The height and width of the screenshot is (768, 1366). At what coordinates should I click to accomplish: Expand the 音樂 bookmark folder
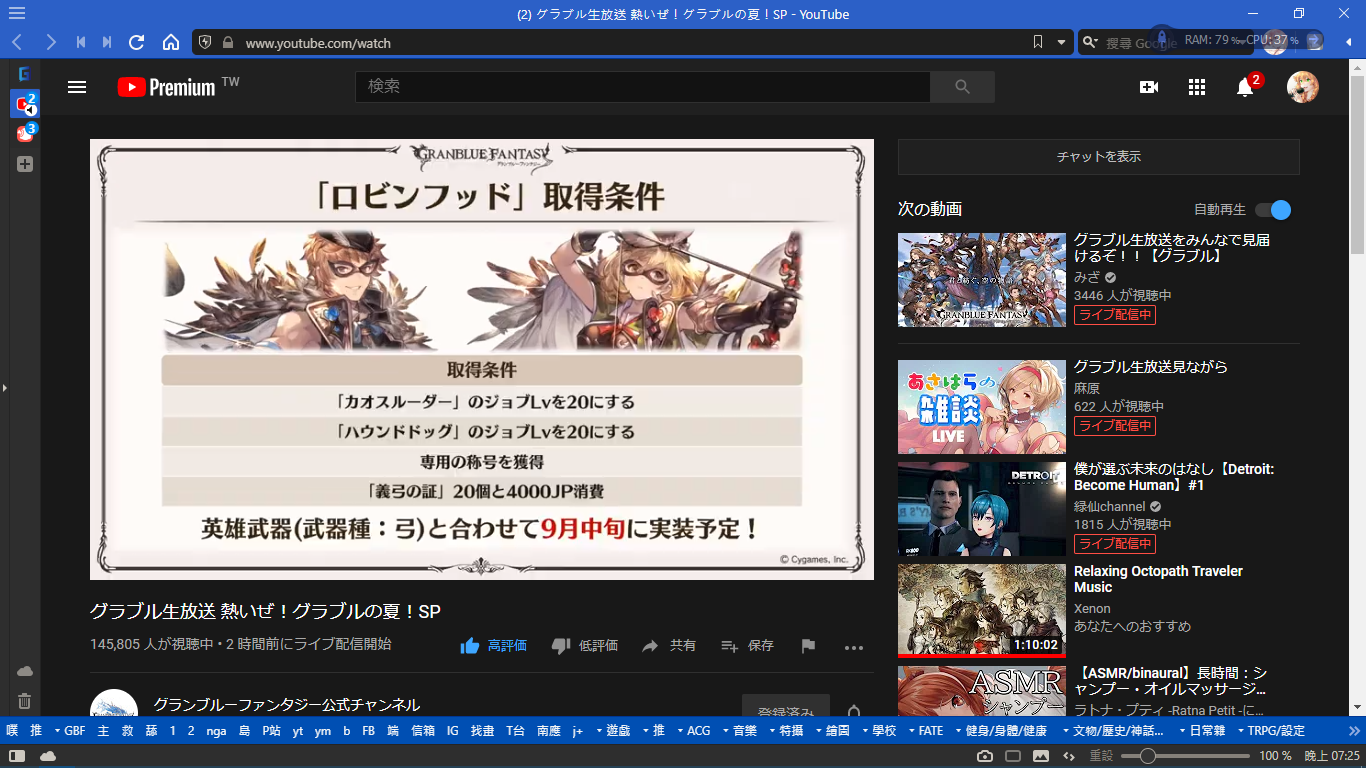tap(740, 731)
